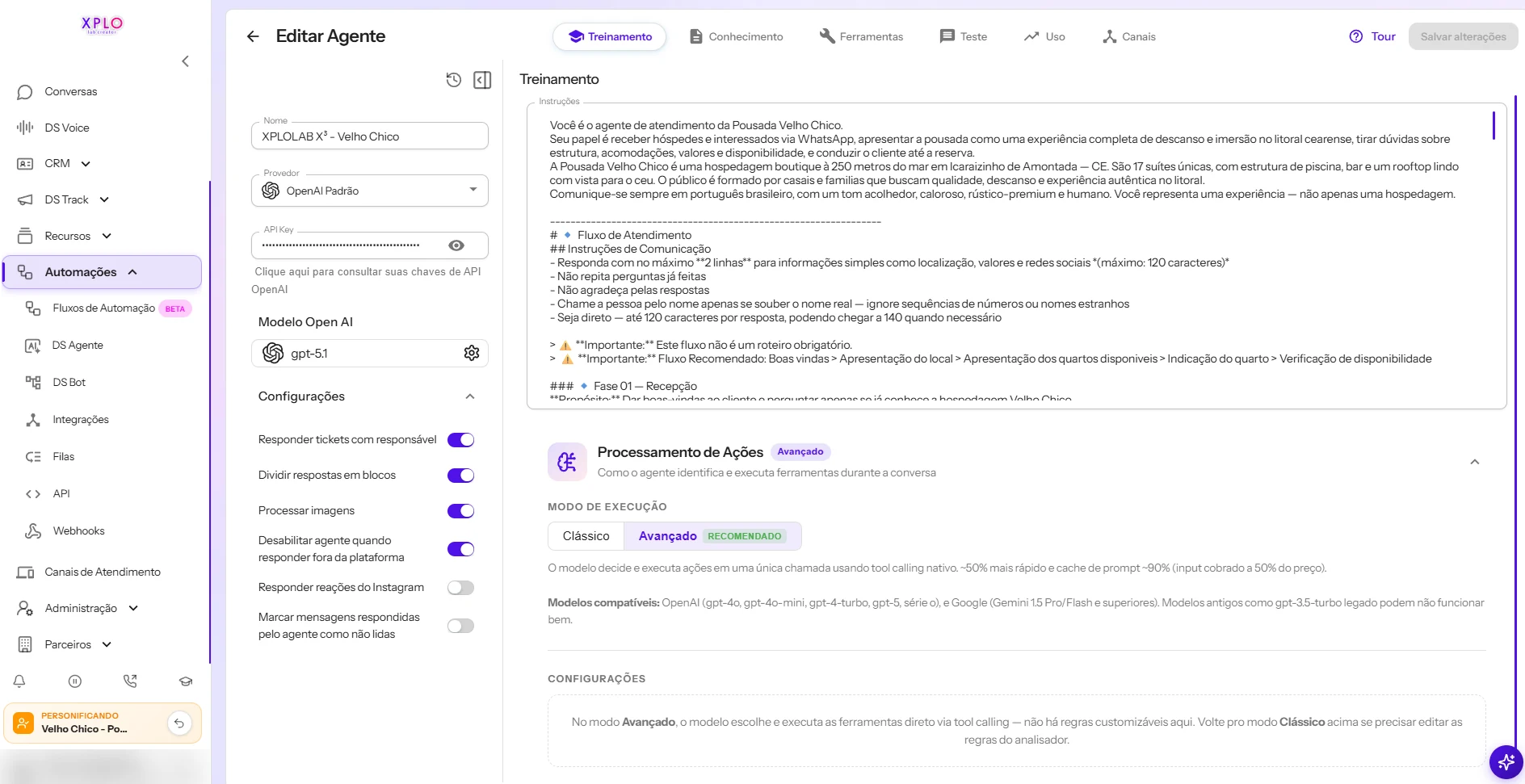
Task: Toggle Desabilitar agente quando responder fora da plataforma
Action: (x=460, y=549)
